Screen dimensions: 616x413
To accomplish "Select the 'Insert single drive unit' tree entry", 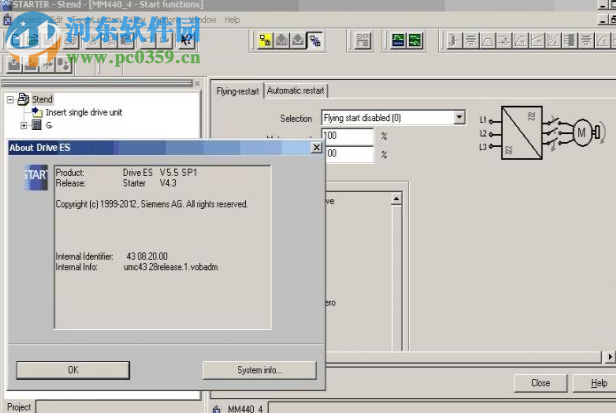I will pos(84,112).
